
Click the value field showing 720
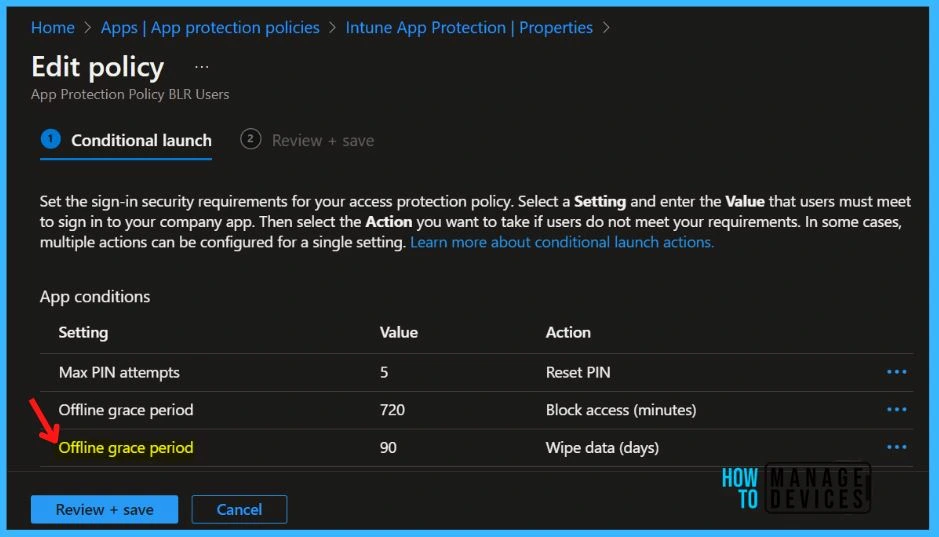click(392, 410)
